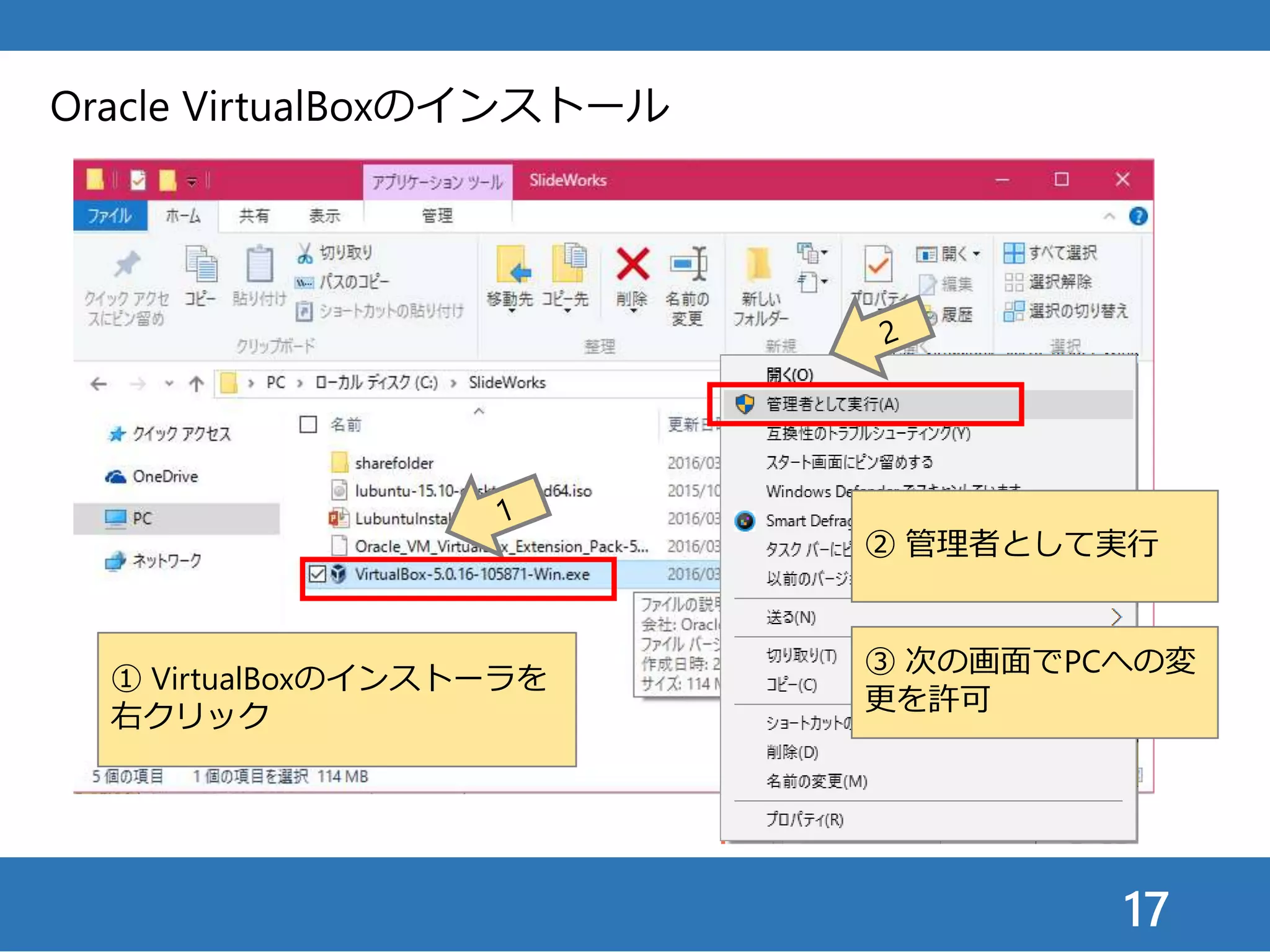Choose Run as administrator (A)
The height and width of the screenshot is (952, 1270).
click(x=928, y=404)
